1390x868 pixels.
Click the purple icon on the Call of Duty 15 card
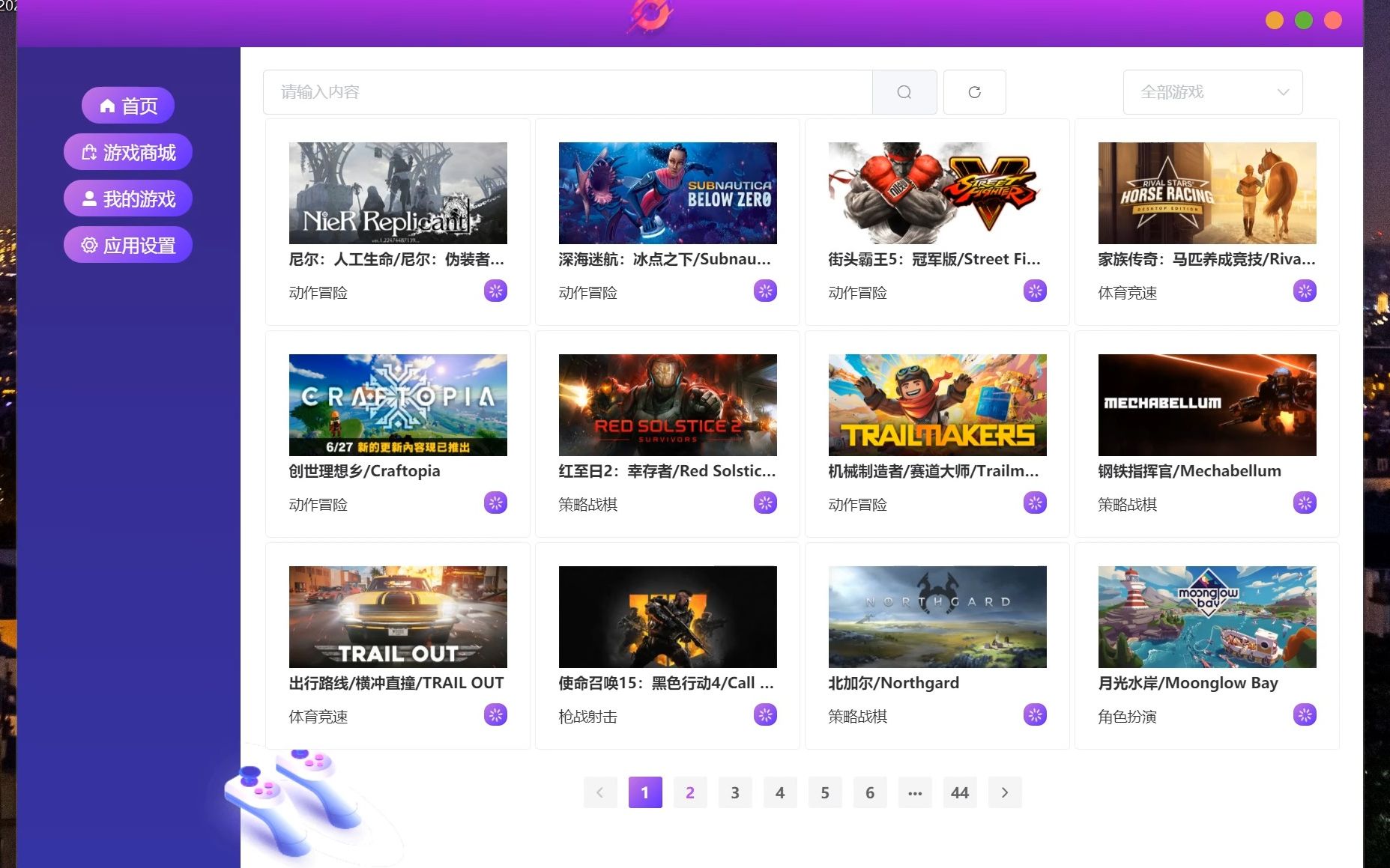click(x=765, y=714)
